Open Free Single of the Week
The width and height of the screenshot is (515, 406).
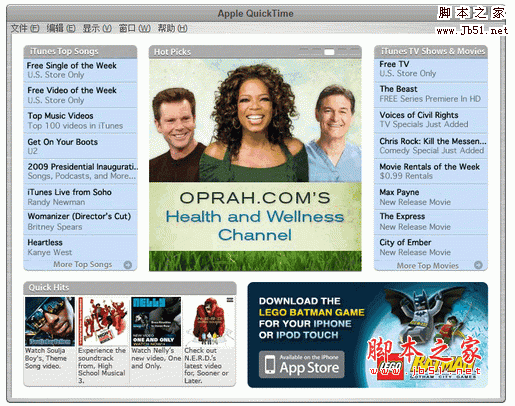(x=80, y=70)
